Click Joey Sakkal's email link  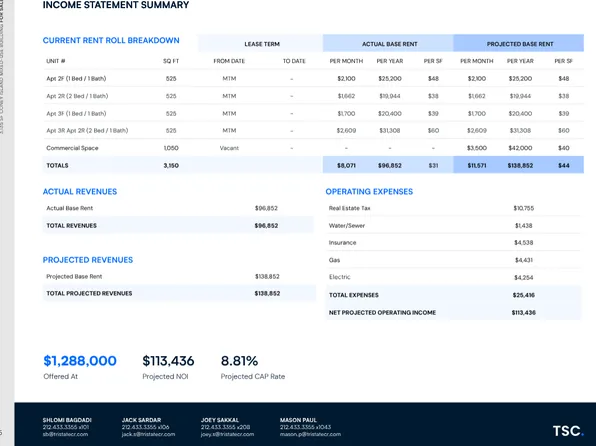227,434
